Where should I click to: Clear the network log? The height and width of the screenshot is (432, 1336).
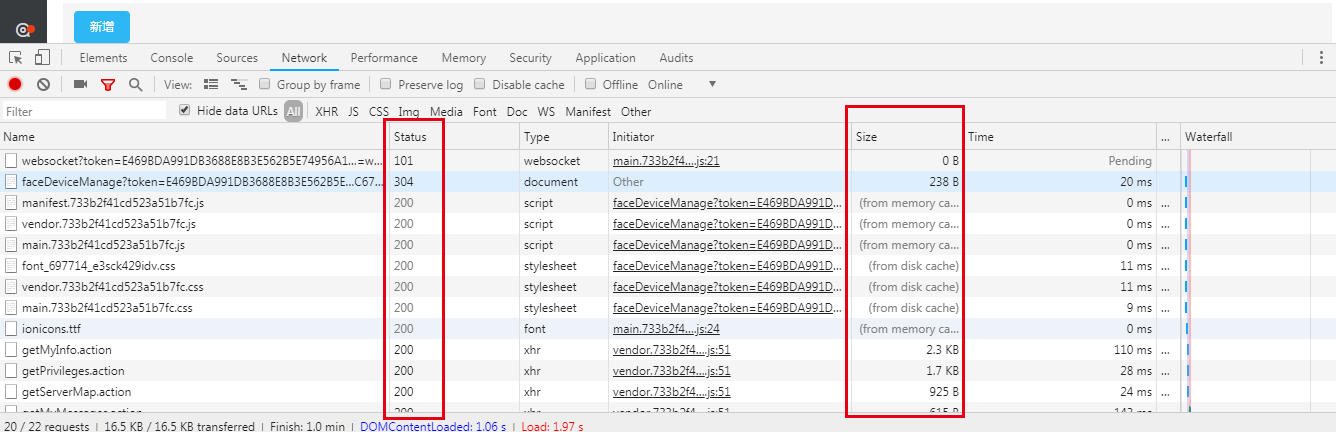[x=44, y=85]
